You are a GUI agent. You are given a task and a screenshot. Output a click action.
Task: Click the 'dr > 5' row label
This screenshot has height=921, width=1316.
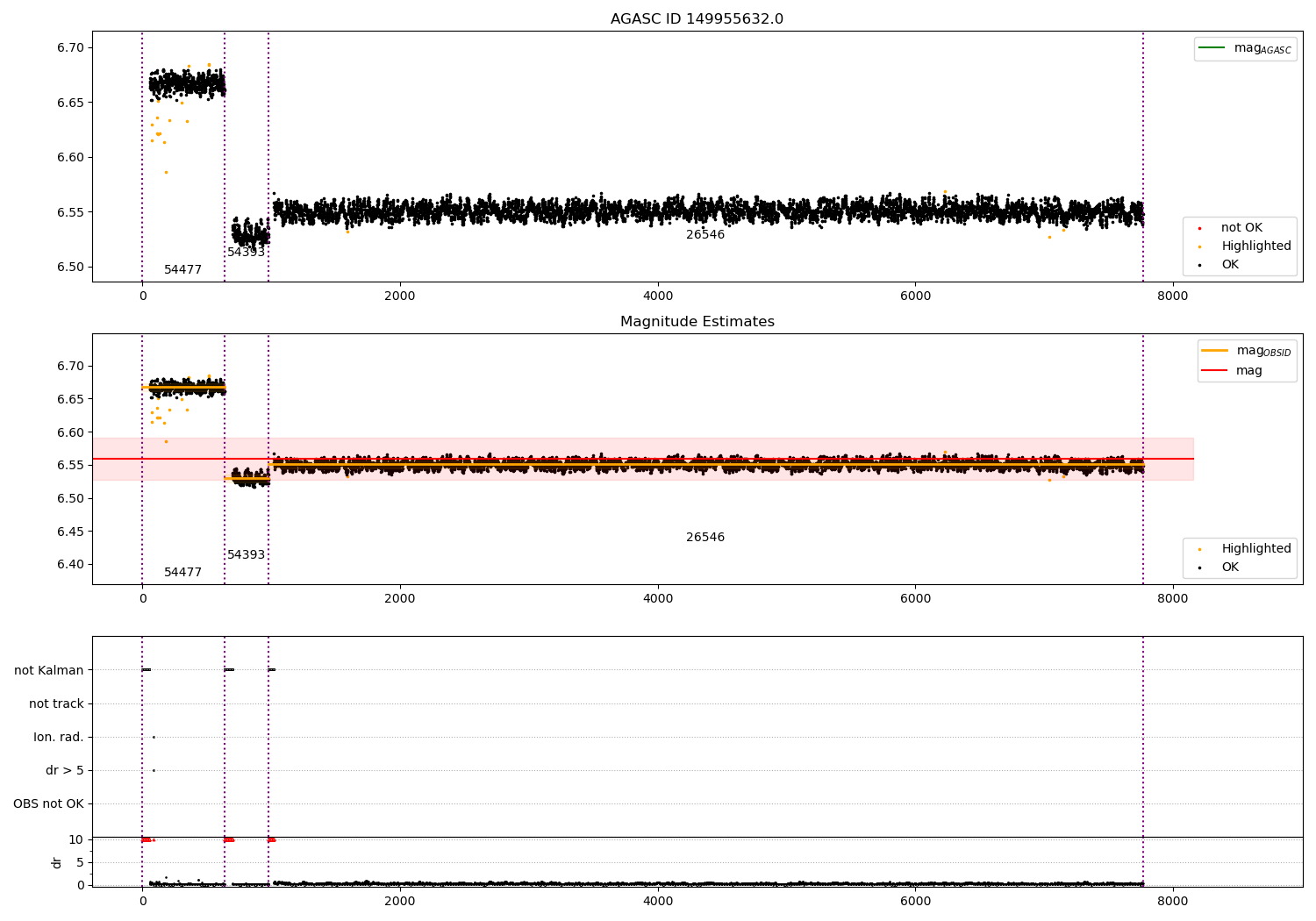(x=65, y=770)
